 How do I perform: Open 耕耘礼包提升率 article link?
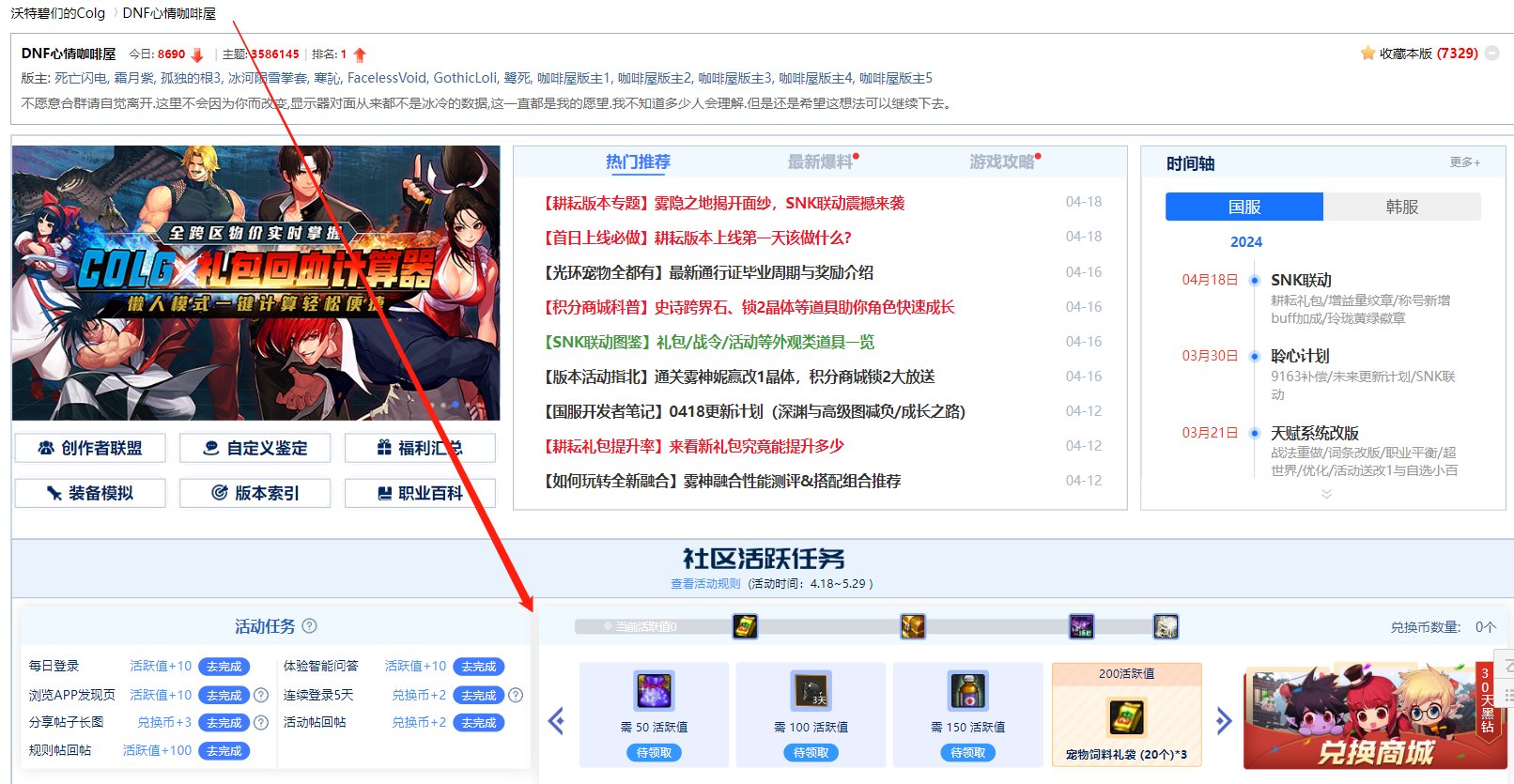pyautogui.click(x=693, y=446)
